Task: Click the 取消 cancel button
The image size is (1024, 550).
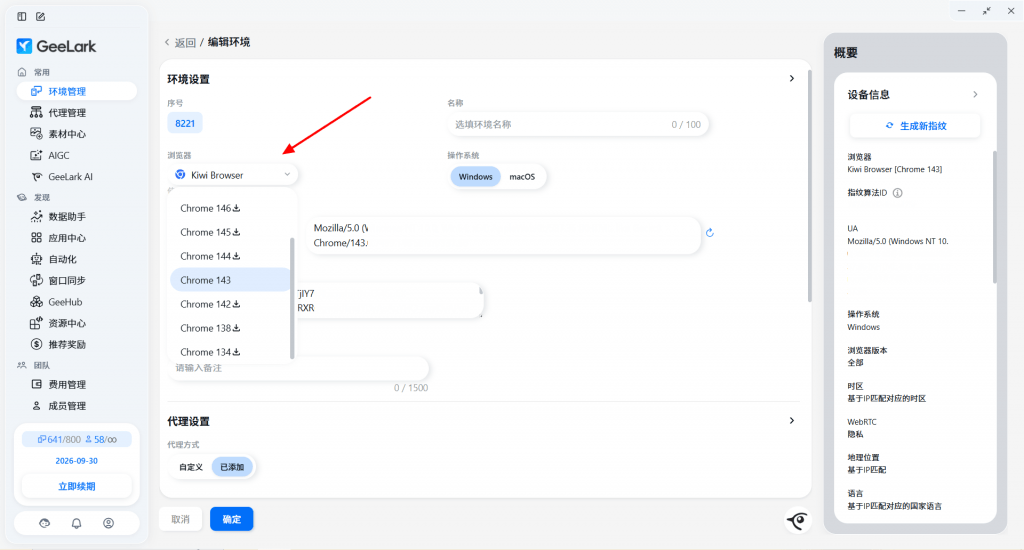Action: [180, 519]
